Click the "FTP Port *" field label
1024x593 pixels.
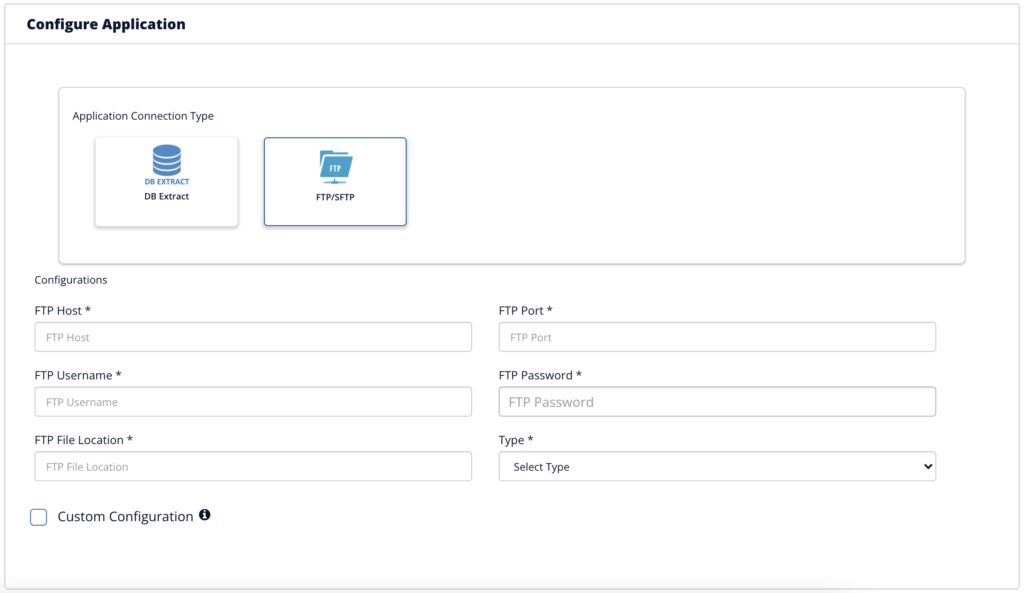[x=526, y=310]
